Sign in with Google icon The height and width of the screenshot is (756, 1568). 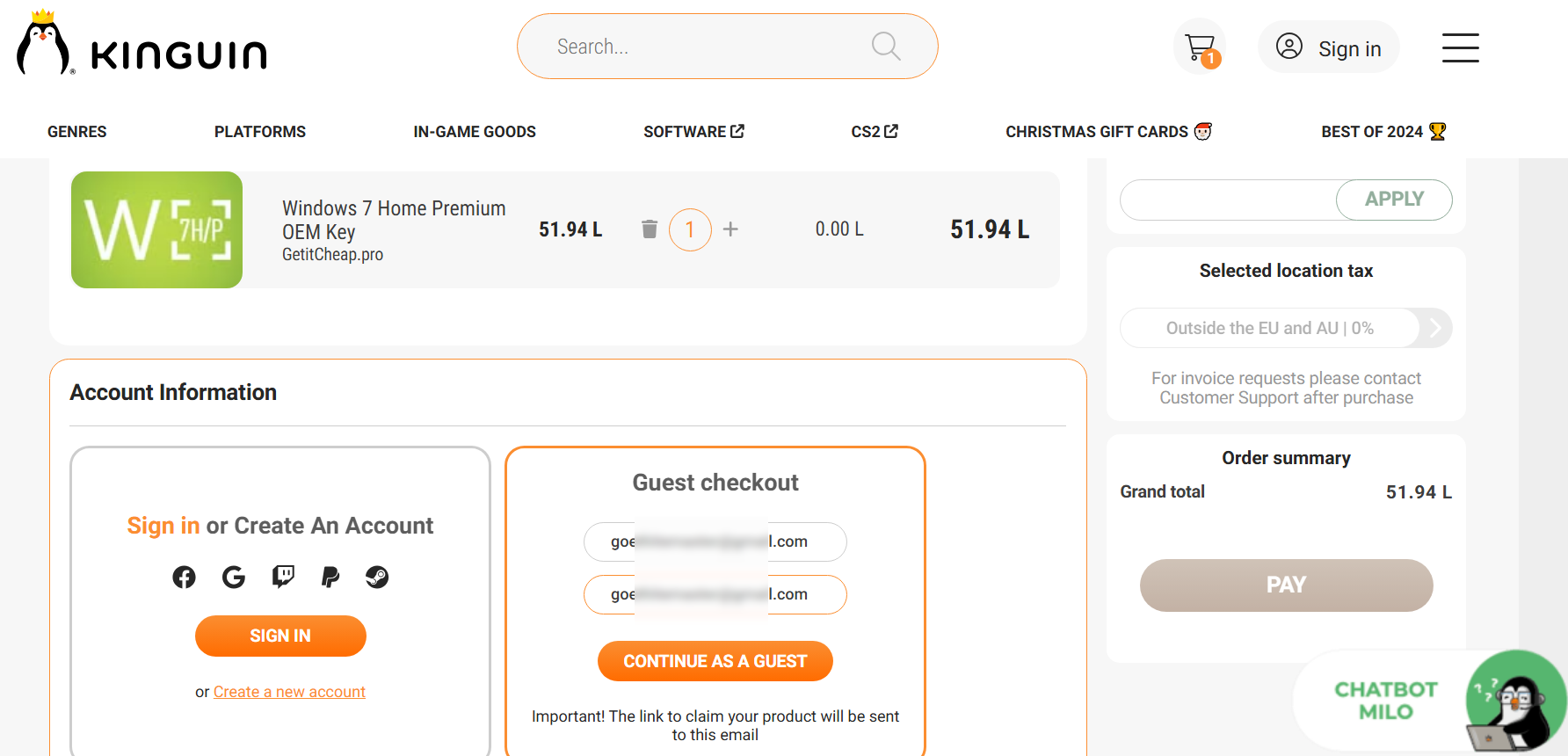234,577
